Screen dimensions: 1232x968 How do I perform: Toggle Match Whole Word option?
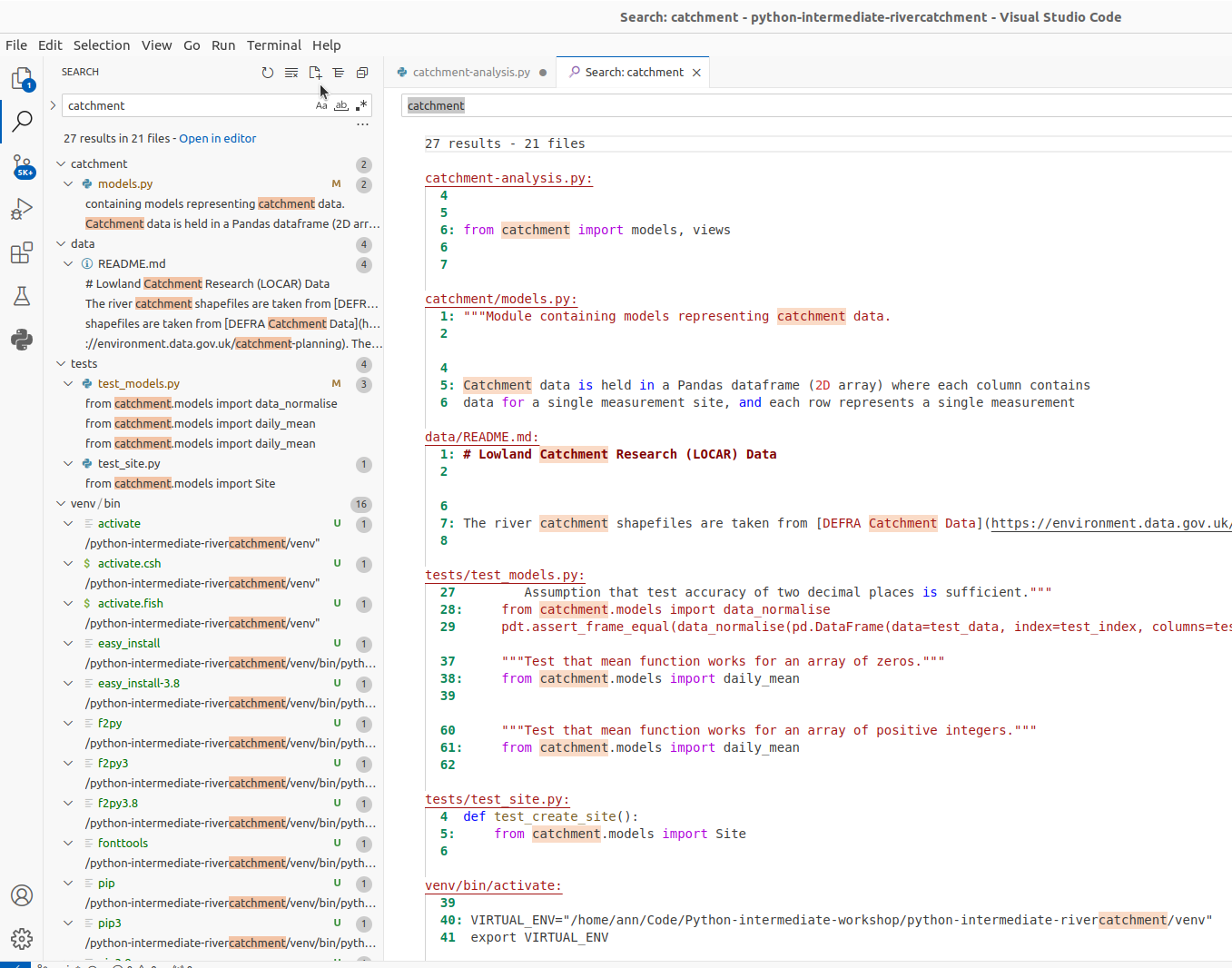pyautogui.click(x=341, y=105)
